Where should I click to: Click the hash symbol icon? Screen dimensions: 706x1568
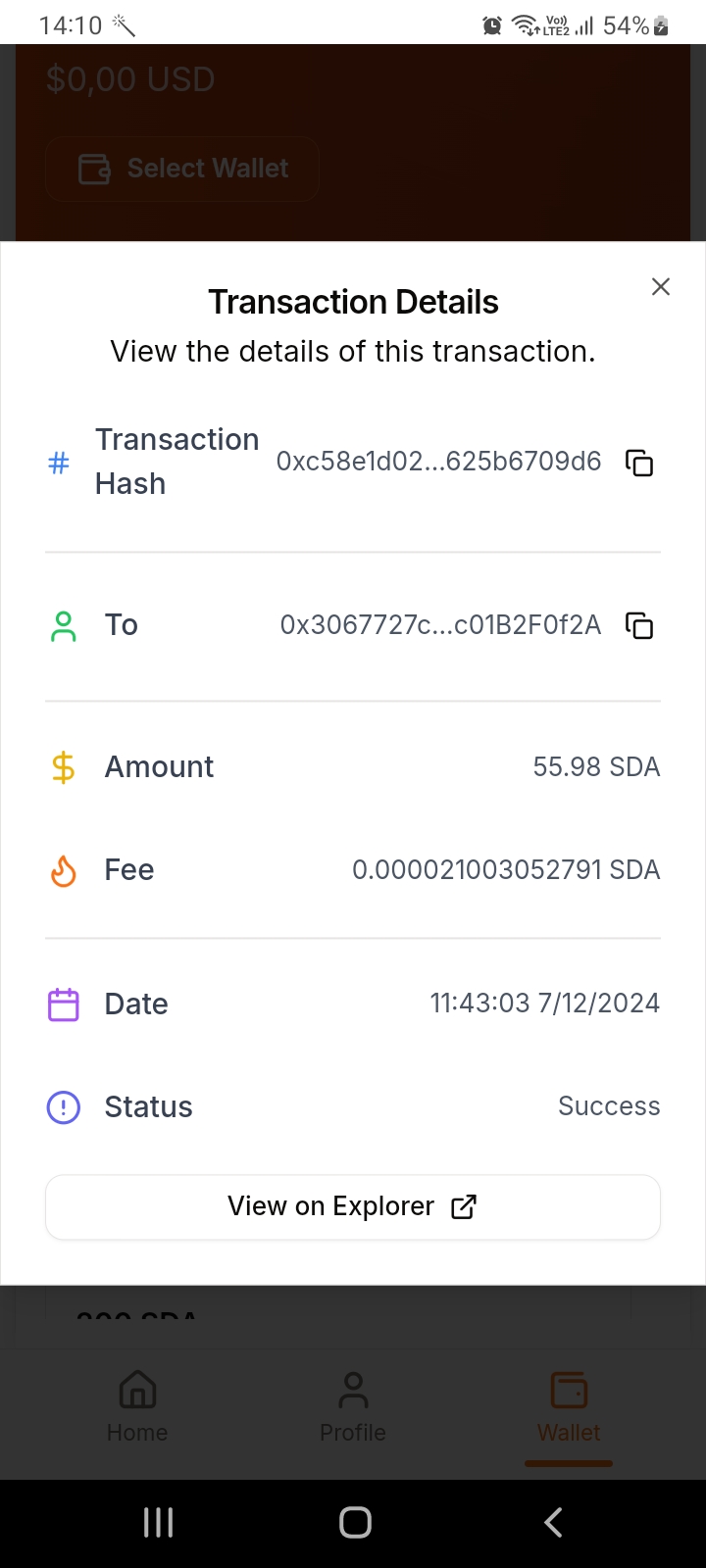pyautogui.click(x=59, y=463)
